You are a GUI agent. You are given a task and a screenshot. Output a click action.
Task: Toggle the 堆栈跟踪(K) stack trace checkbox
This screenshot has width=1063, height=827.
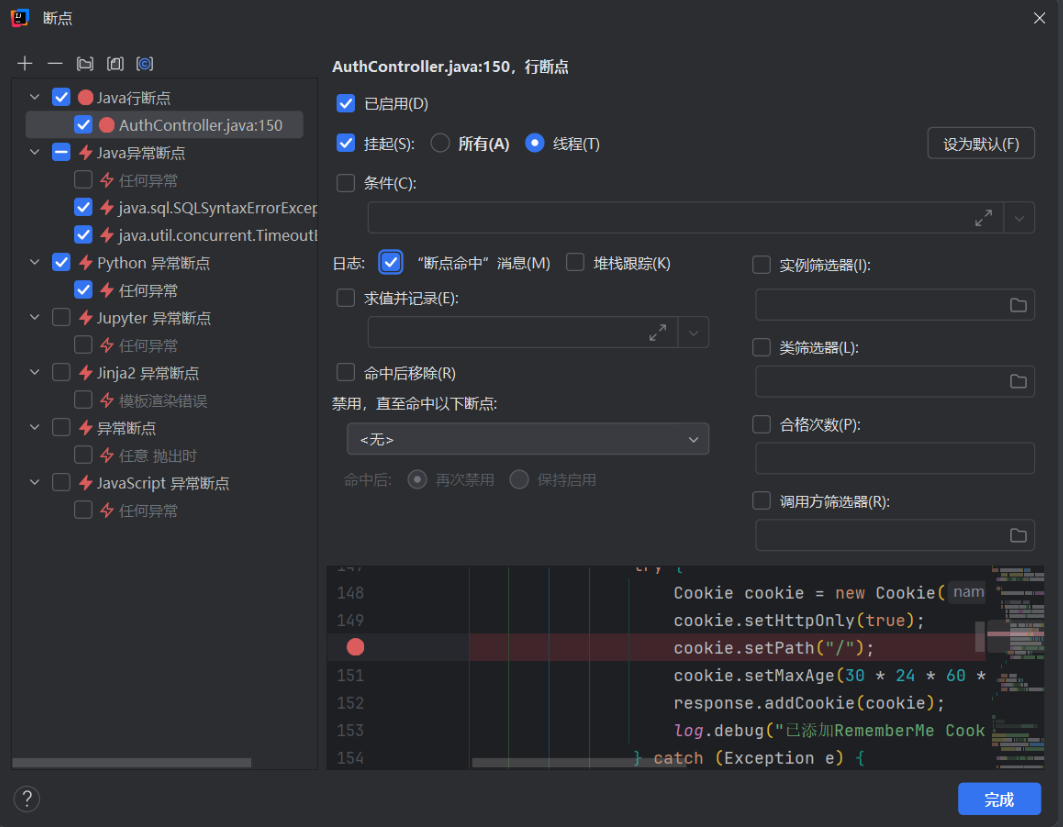(575, 263)
